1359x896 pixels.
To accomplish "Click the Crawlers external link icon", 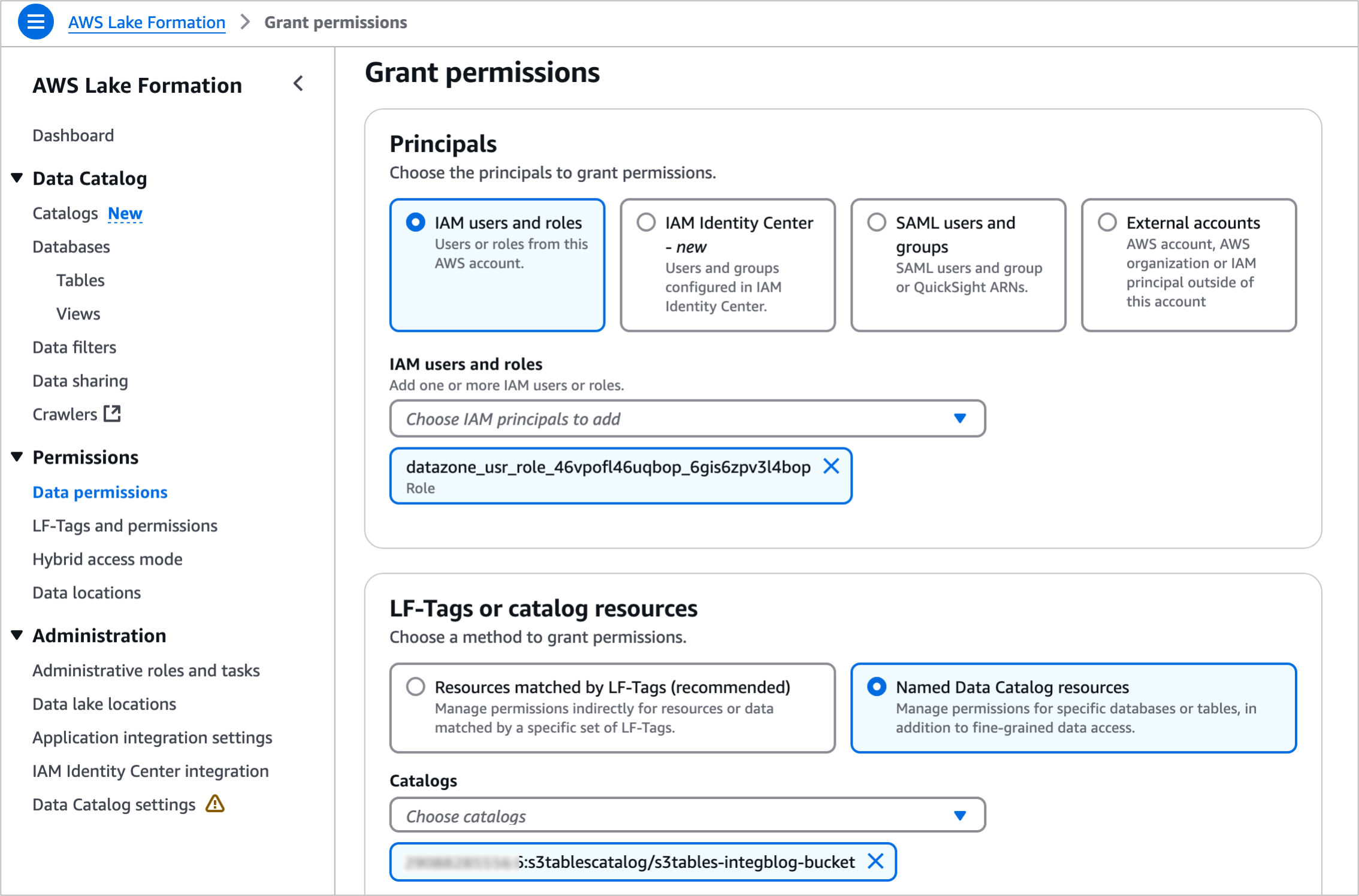I will coord(112,414).
